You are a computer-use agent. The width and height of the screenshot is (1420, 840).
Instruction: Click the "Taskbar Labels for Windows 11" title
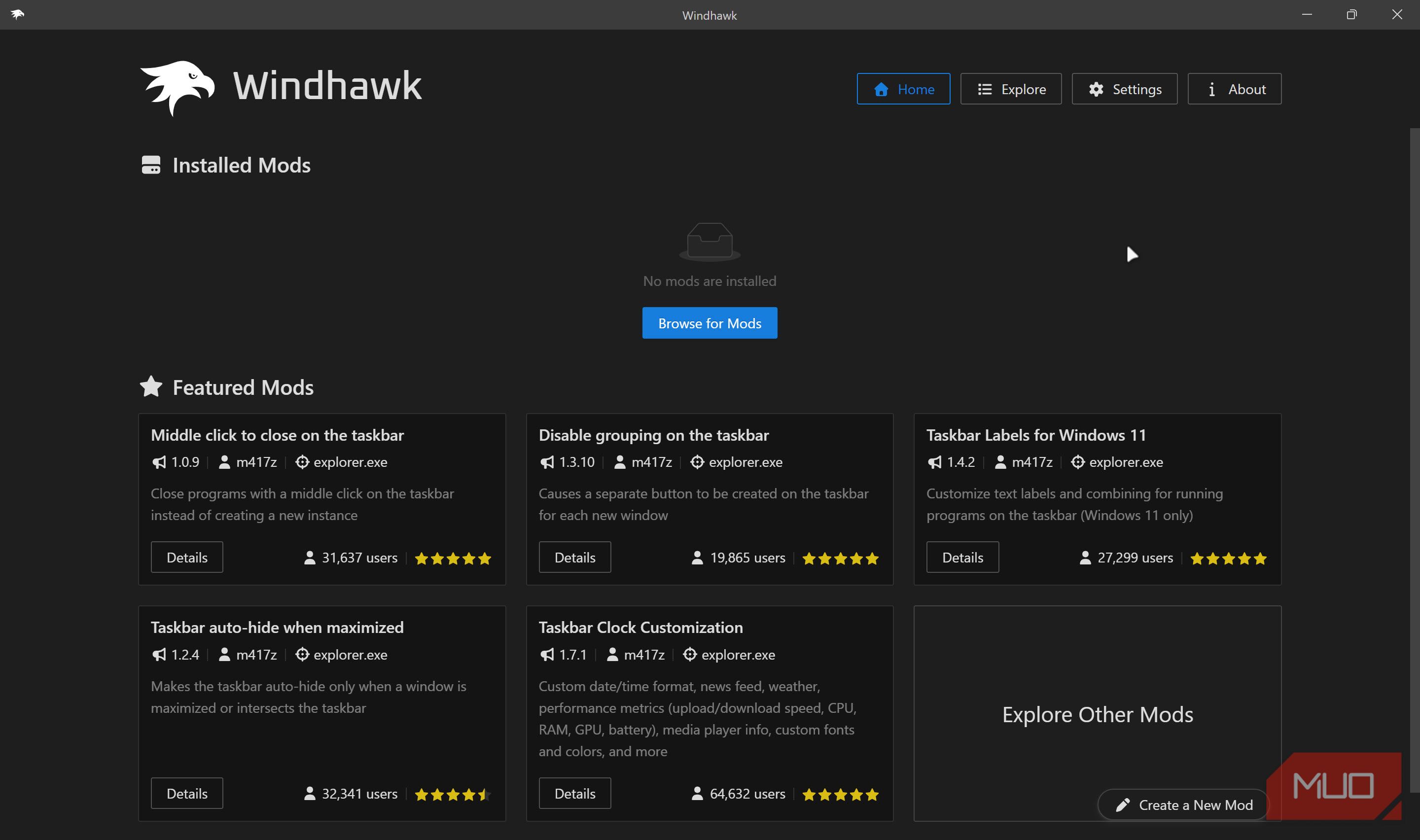click(1036, 435)
